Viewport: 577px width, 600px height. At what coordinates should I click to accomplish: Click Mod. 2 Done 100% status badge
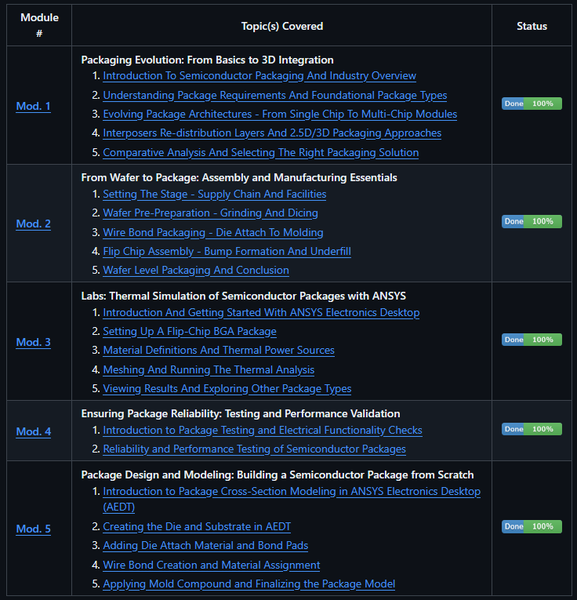click(532, 221)
